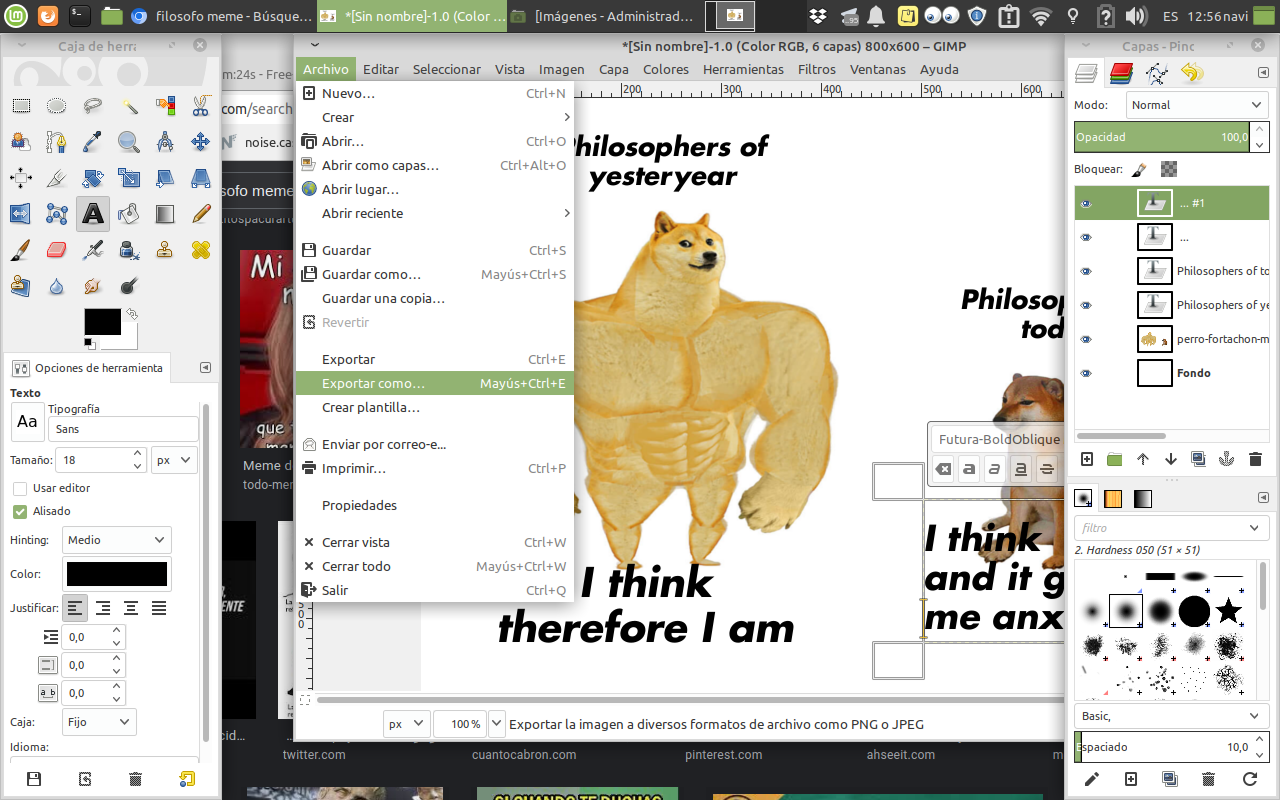The image size is (1280, 800).
Task: Hide the Fondo layer
Action: (1086, 373)
